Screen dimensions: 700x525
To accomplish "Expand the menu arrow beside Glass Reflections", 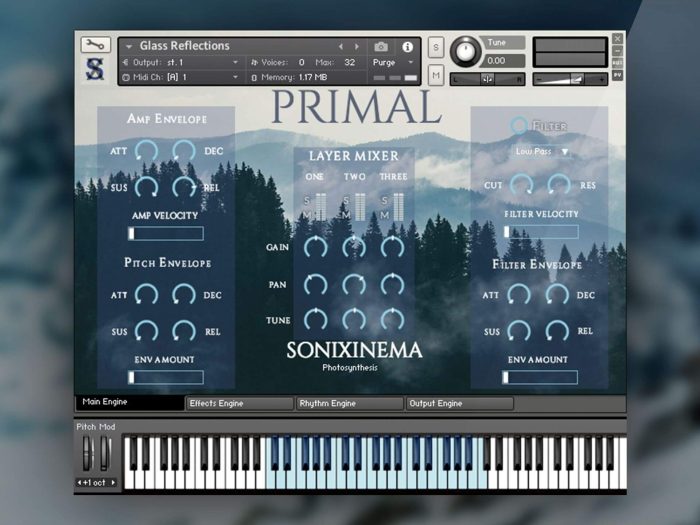I will pos(129,46).
